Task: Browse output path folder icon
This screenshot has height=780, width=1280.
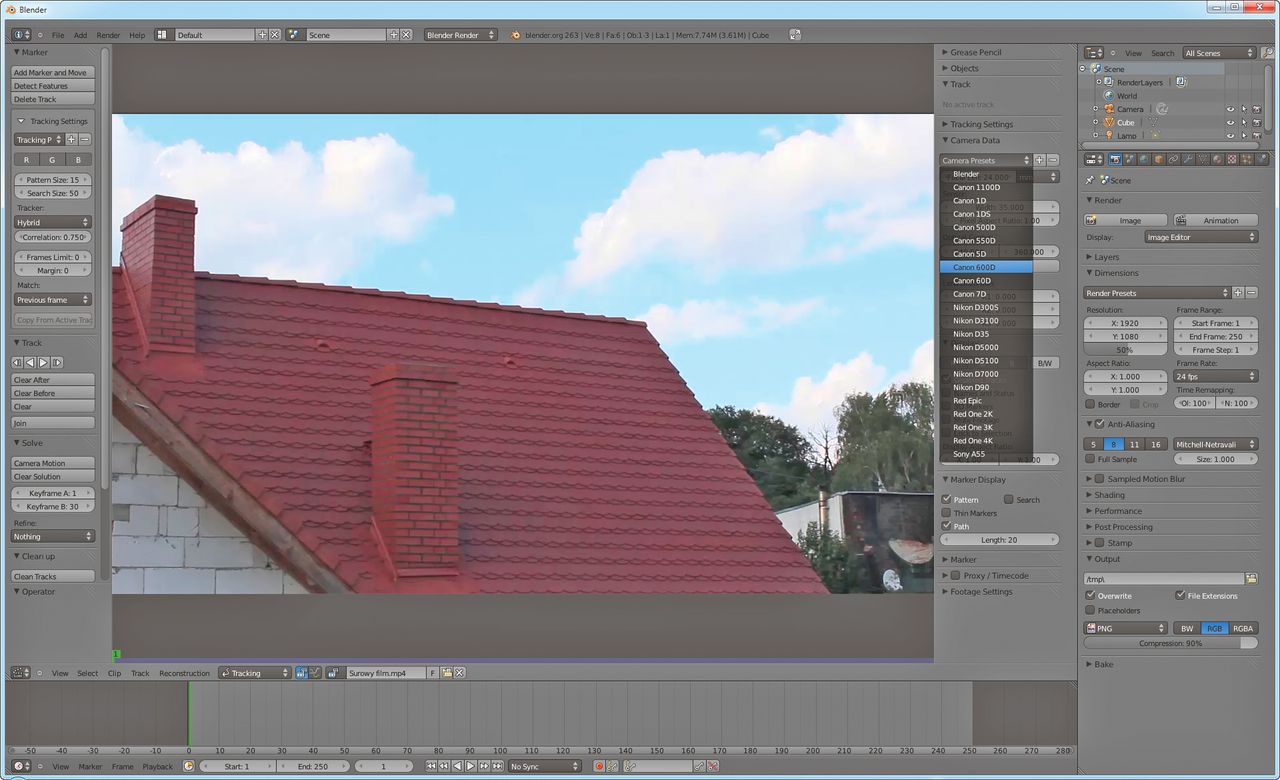Action: coord(1251,578)
